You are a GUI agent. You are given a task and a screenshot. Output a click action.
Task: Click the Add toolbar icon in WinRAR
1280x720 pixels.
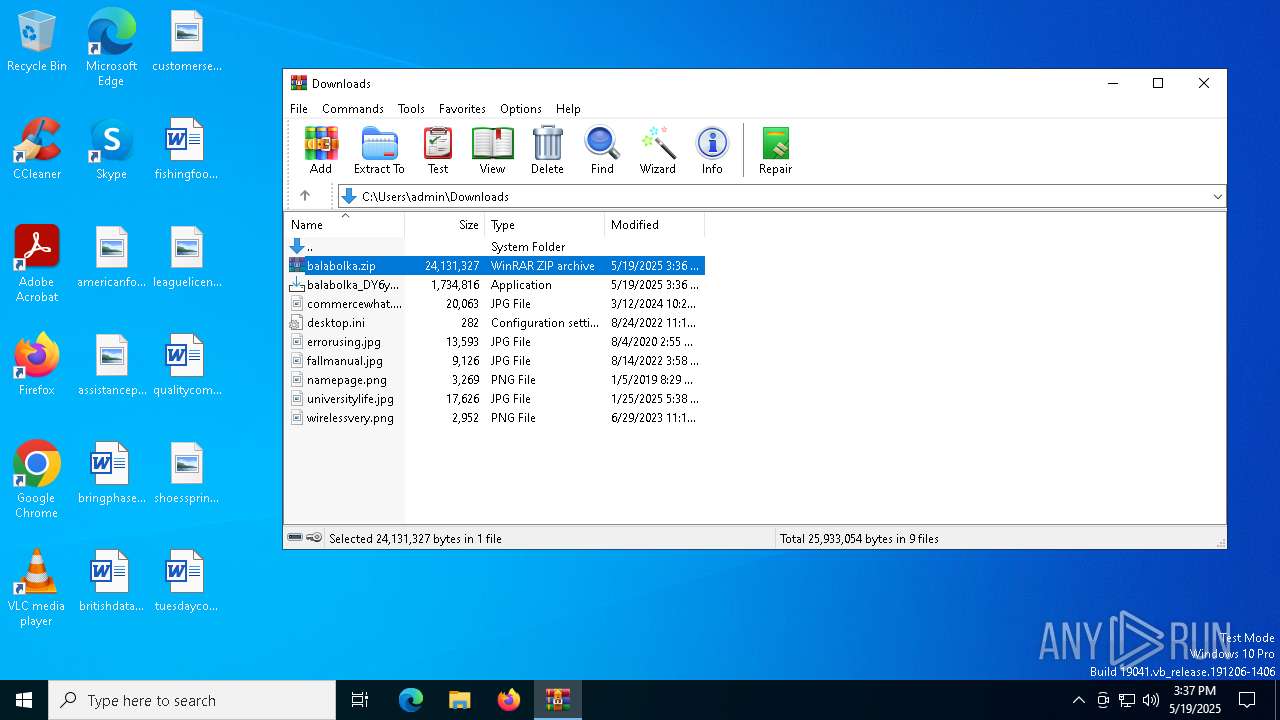click(321, 151)
